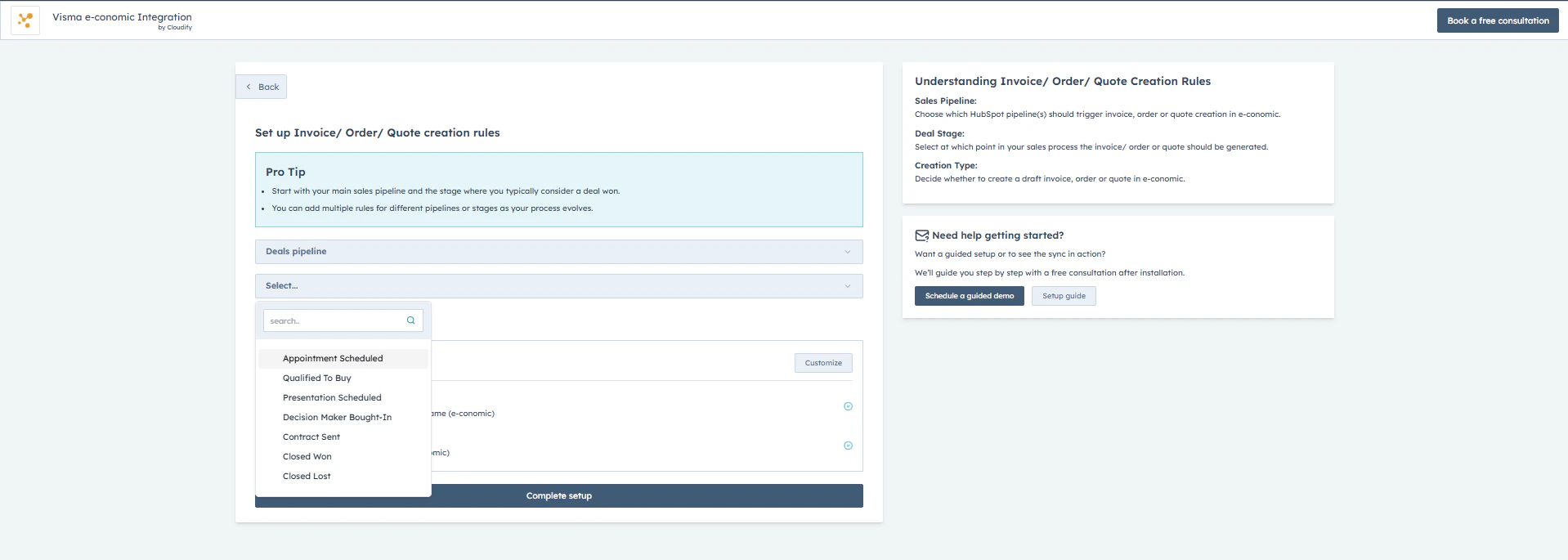Click Need help getting started? heading
The height and width of the screenshot is (560, 1568).
coord(998,235)
